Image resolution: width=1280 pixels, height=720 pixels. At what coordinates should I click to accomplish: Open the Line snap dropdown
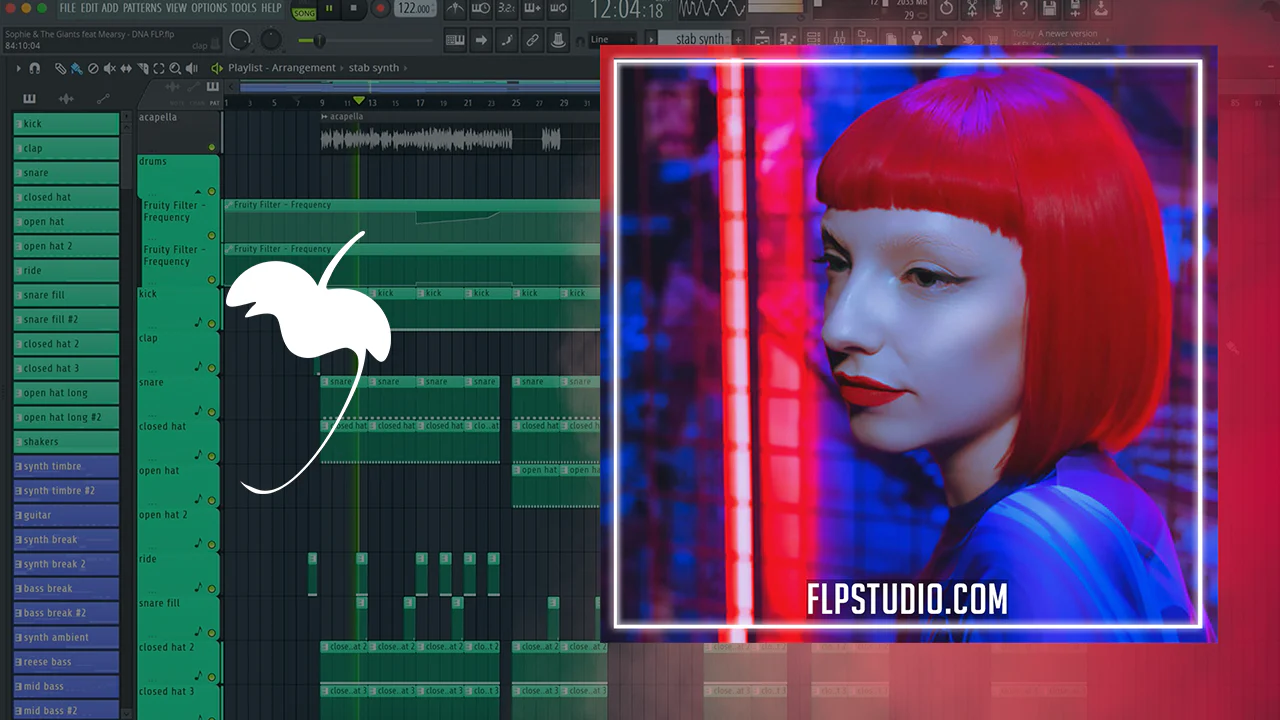[x=613, y=40]
